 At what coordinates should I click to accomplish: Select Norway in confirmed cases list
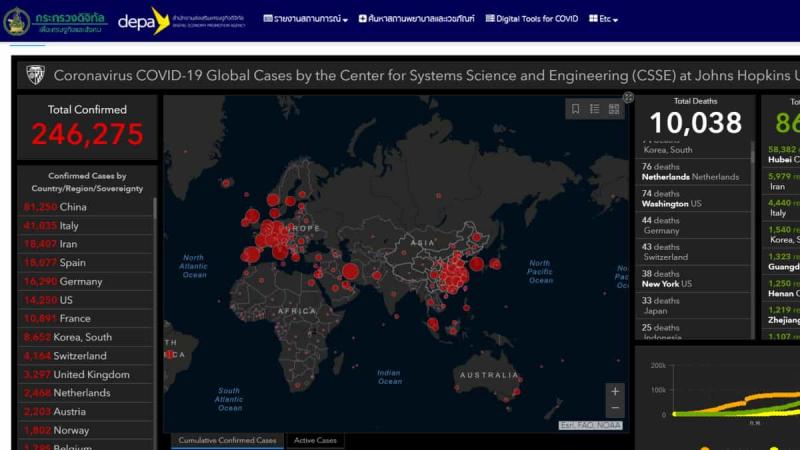pos(86,430)
